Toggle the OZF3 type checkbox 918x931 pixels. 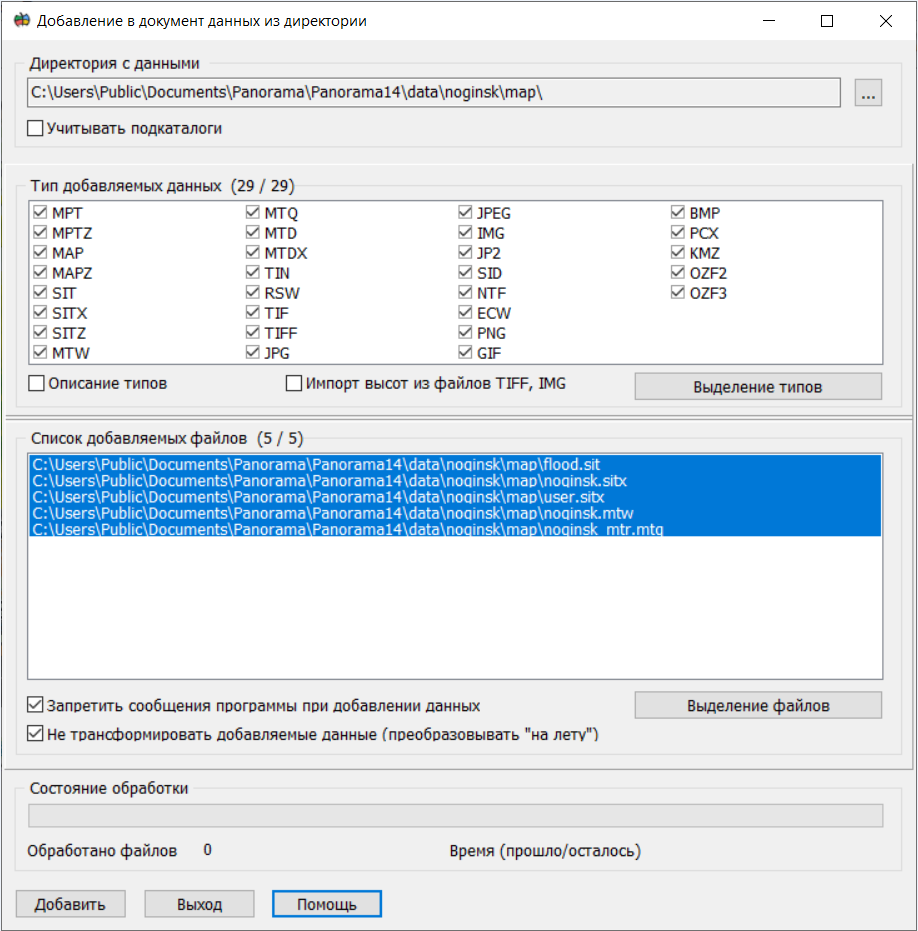[679, 293]
